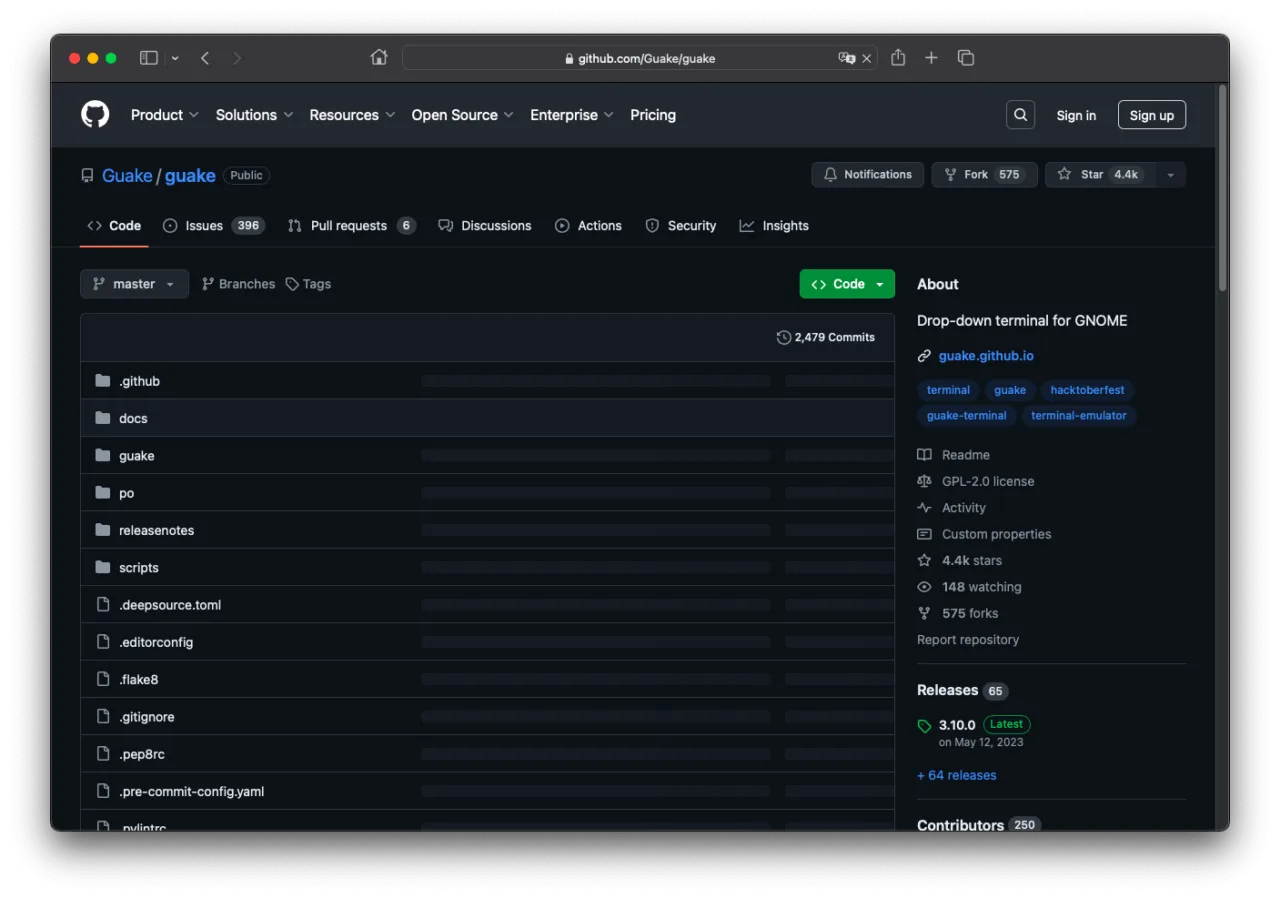
Task: Click the hacktoberfest topic tag
Action: [x=1087, y=390]
